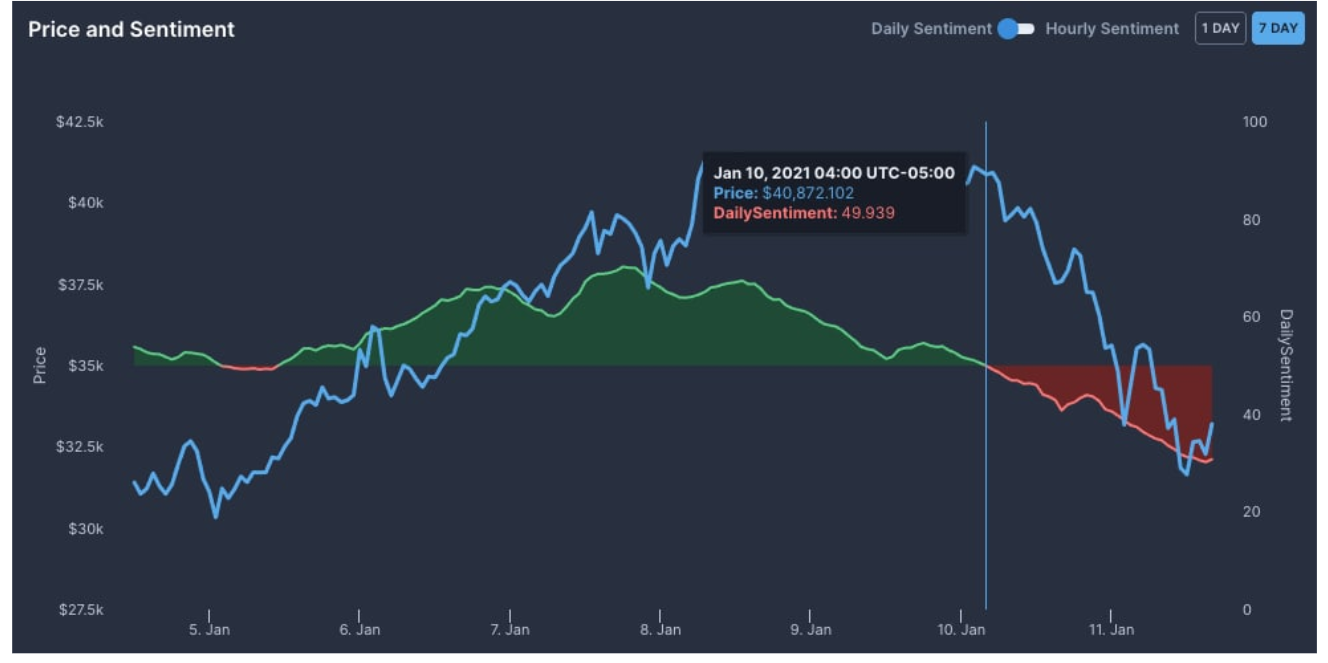Click the 5. Jan x-axis tick label
This screenshot has height=663, width=1328.
[209, 630]
